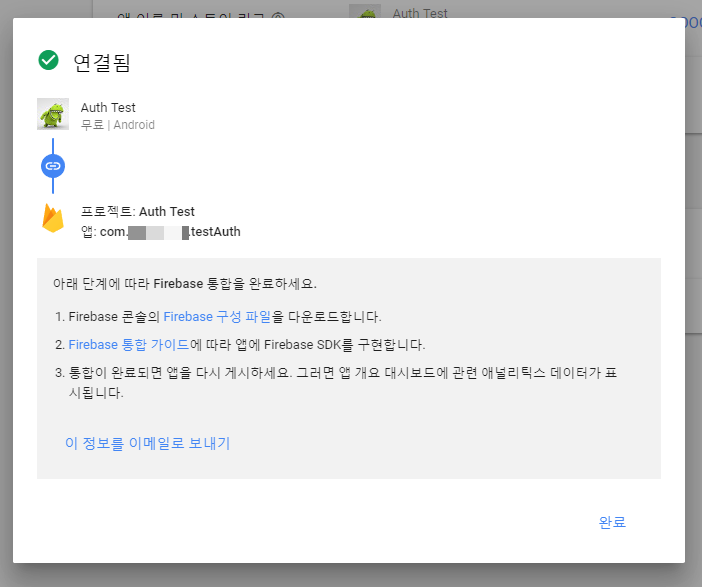Click Auth Test title in background page
The width and height of the screenshot is (702, 587).
click(420, 13)
